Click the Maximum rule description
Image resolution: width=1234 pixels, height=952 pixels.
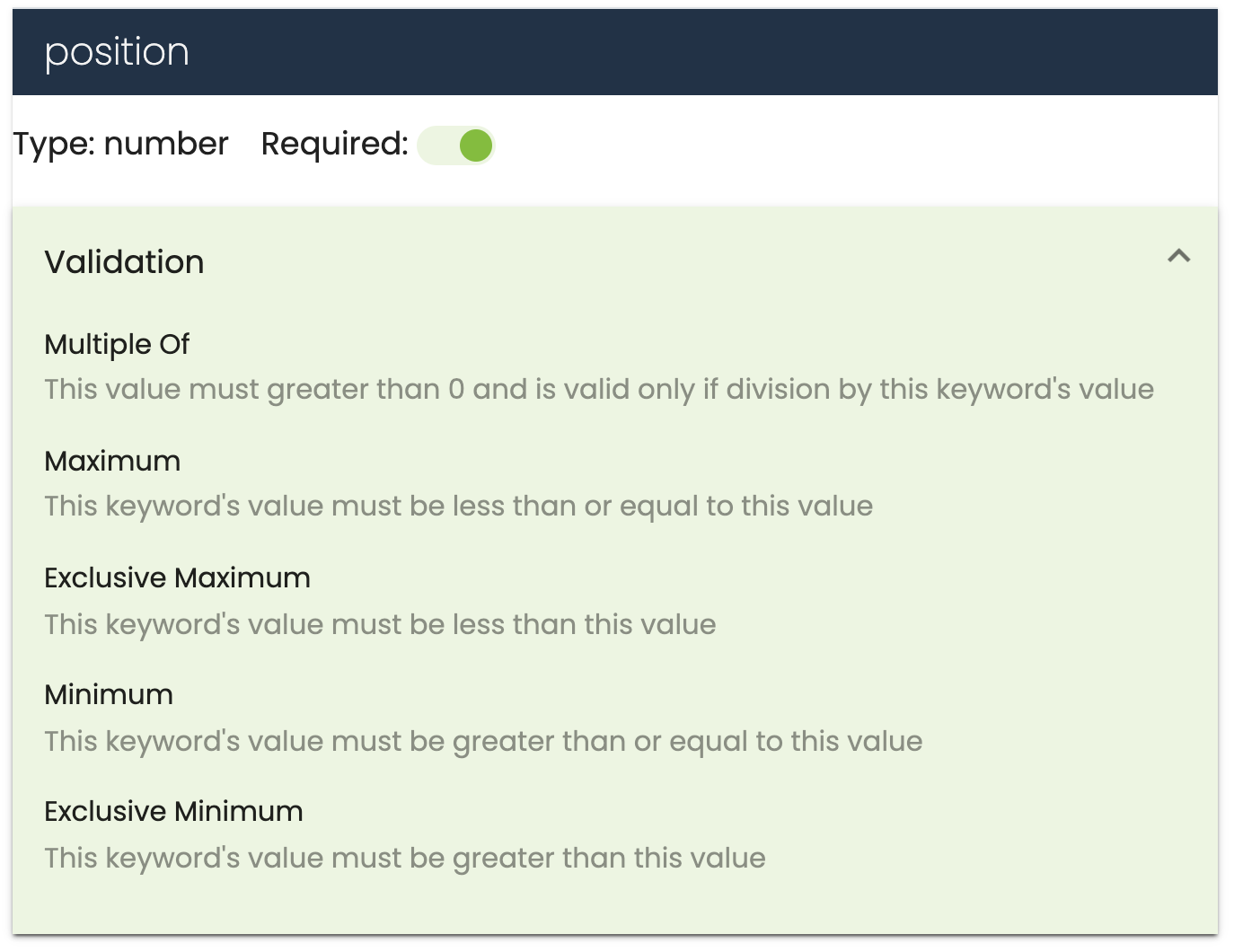458,506
